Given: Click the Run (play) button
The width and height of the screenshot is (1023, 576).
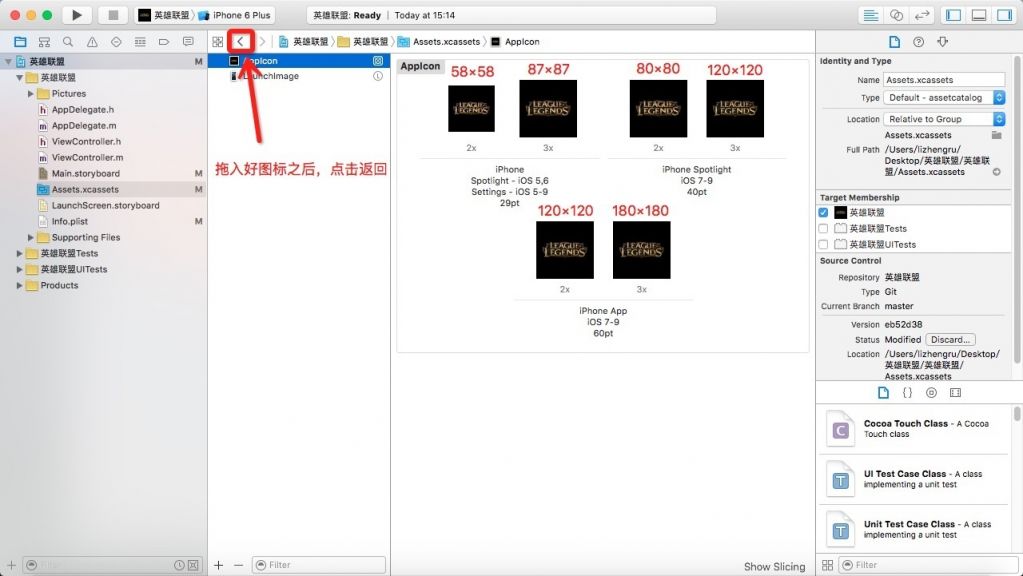Looking at the screenshot, I should 77,15.
